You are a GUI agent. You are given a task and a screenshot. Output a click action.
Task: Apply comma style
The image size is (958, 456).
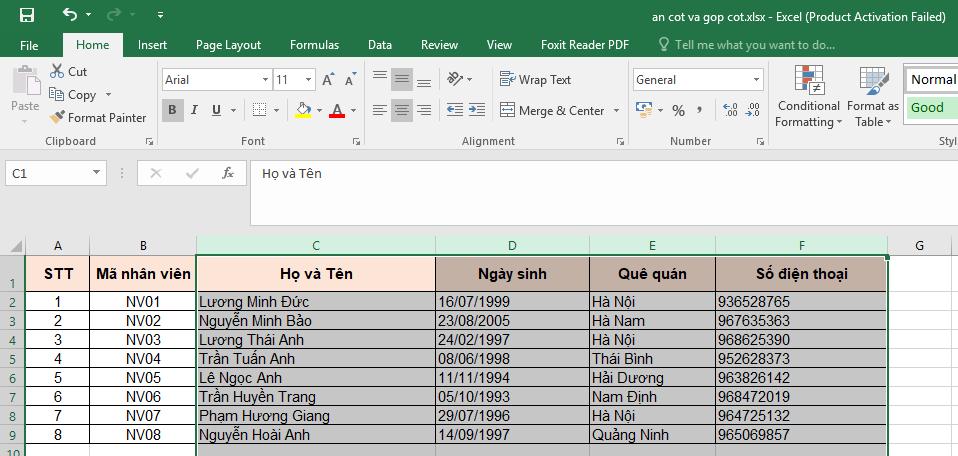(x=699, y=111)
